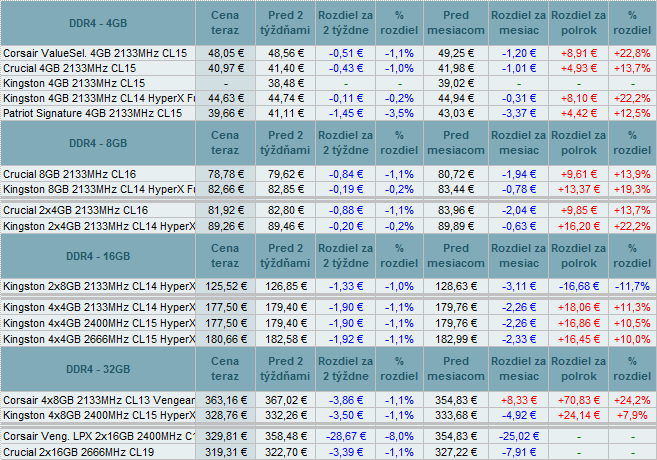Click the +70,83 € half-year difference
Image resolution: width=657 pixels, height=460 pixels.
pos(579,401)
